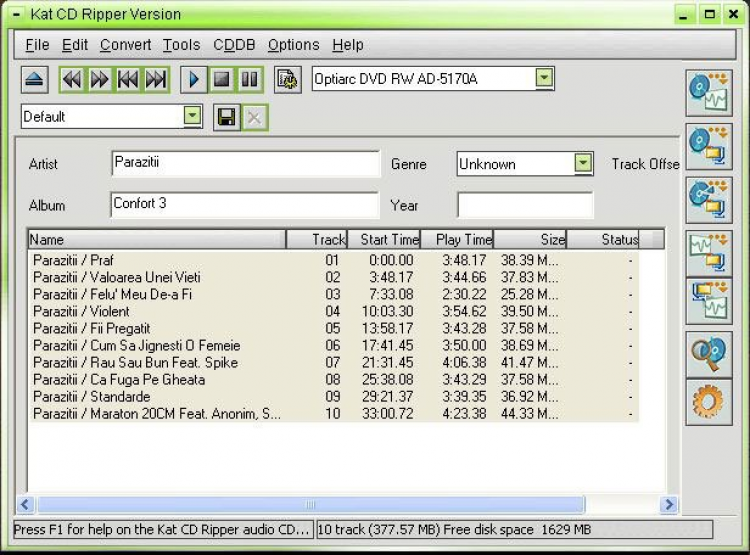Click the second sidebar icon, CD to monitor

pos(709,146)
